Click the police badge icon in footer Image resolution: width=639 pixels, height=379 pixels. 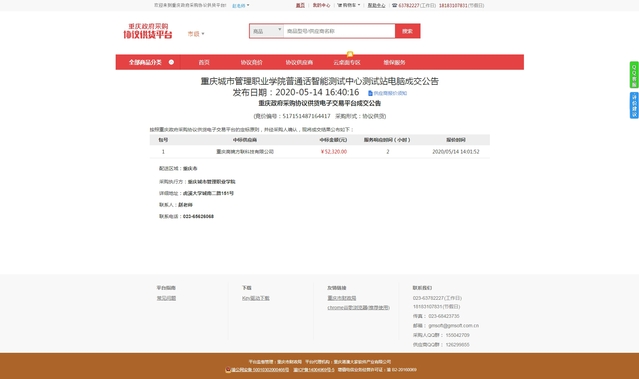click(228, 370)
